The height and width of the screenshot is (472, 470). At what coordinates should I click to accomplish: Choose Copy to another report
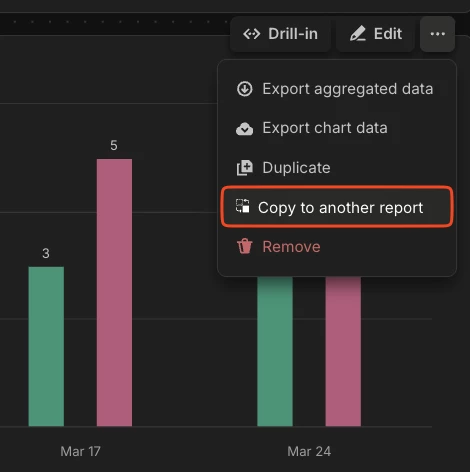337,207
